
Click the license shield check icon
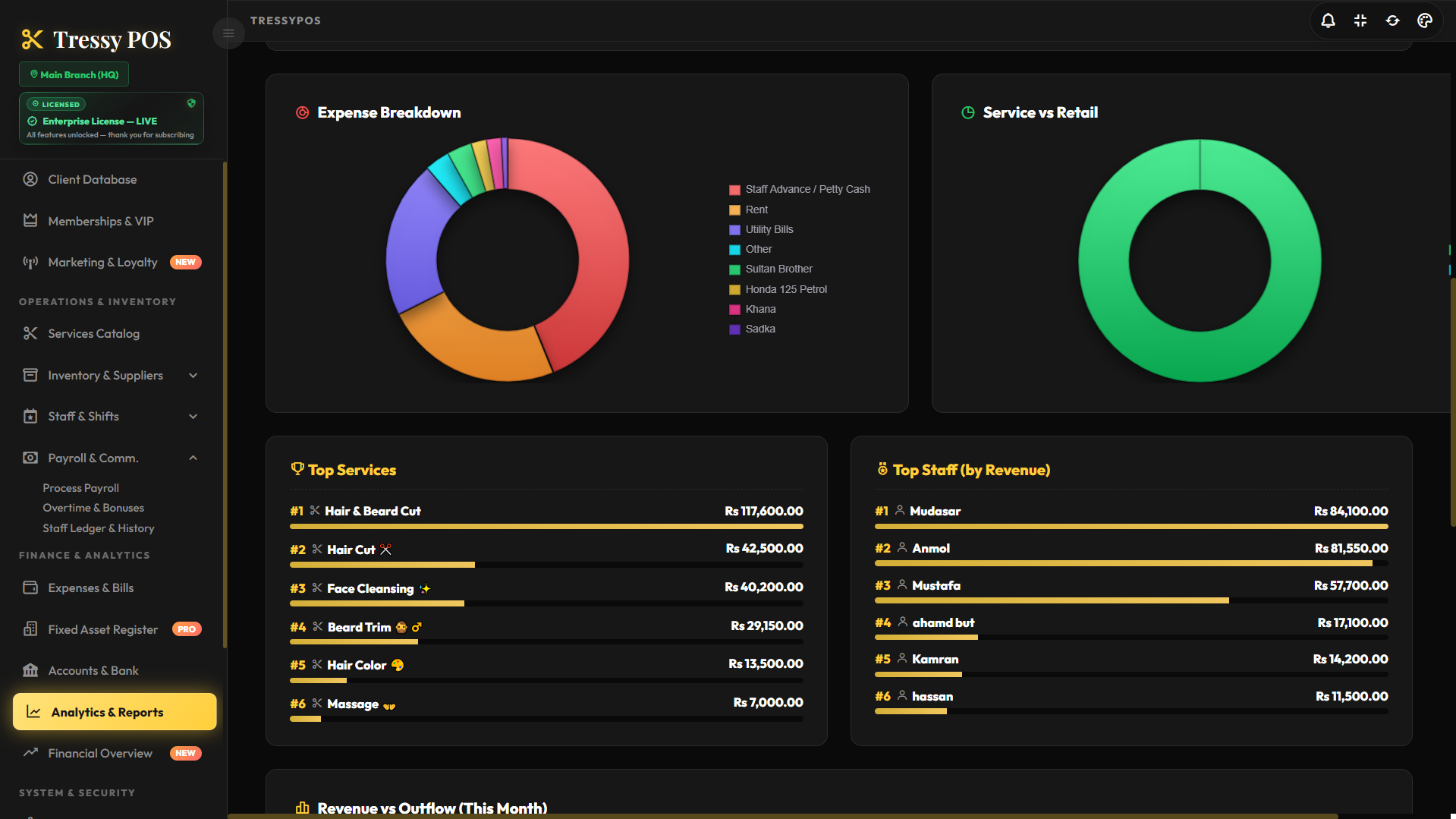click(191, 104)
